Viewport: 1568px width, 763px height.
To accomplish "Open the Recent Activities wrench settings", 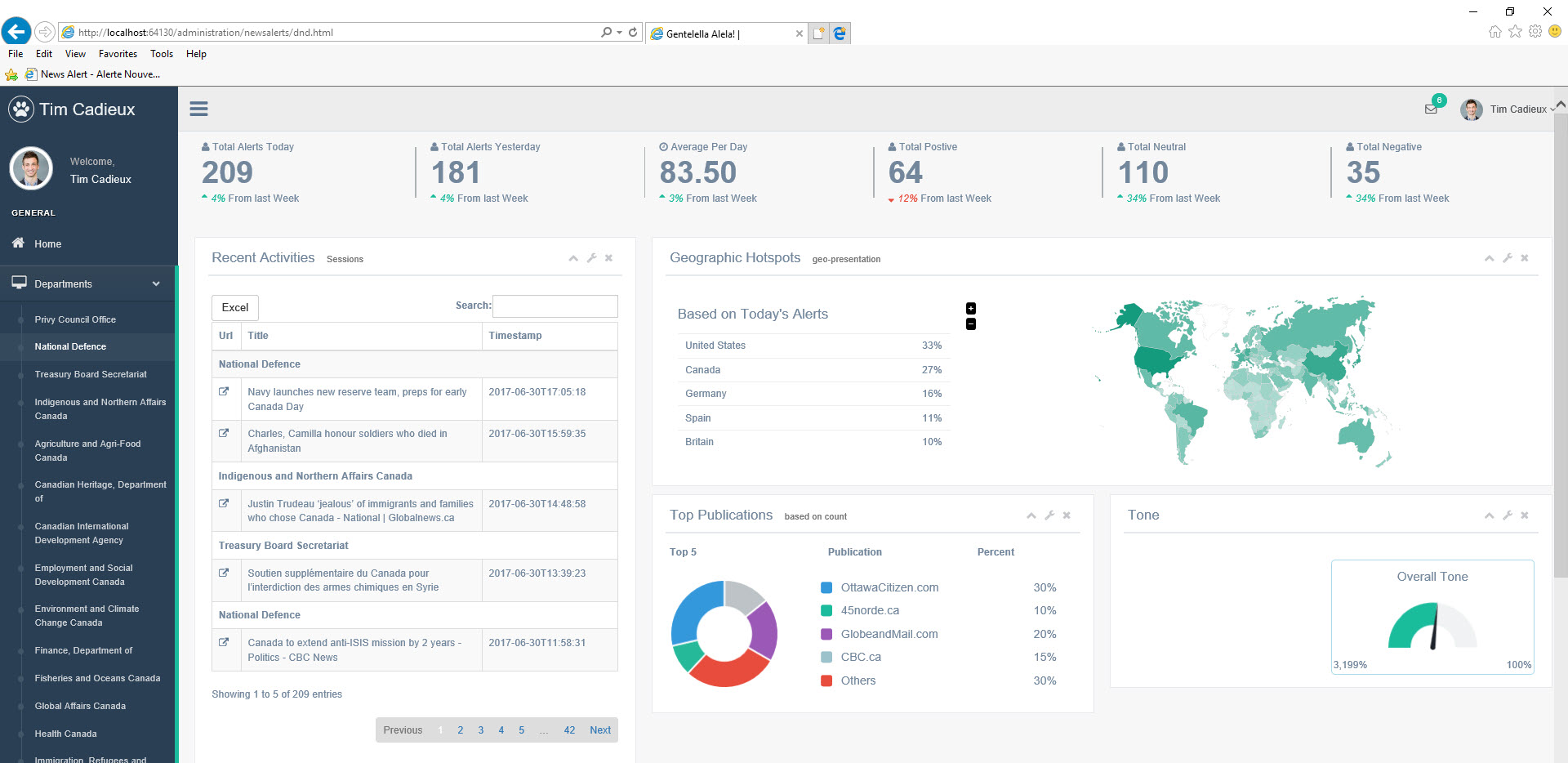I will (x=591, y=258).
